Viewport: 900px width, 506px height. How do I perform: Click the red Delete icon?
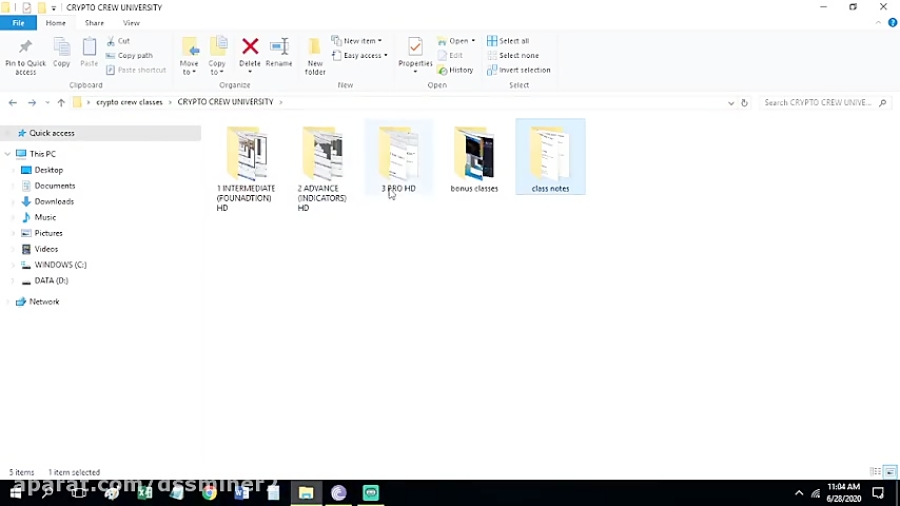click(x=250, y=46)
